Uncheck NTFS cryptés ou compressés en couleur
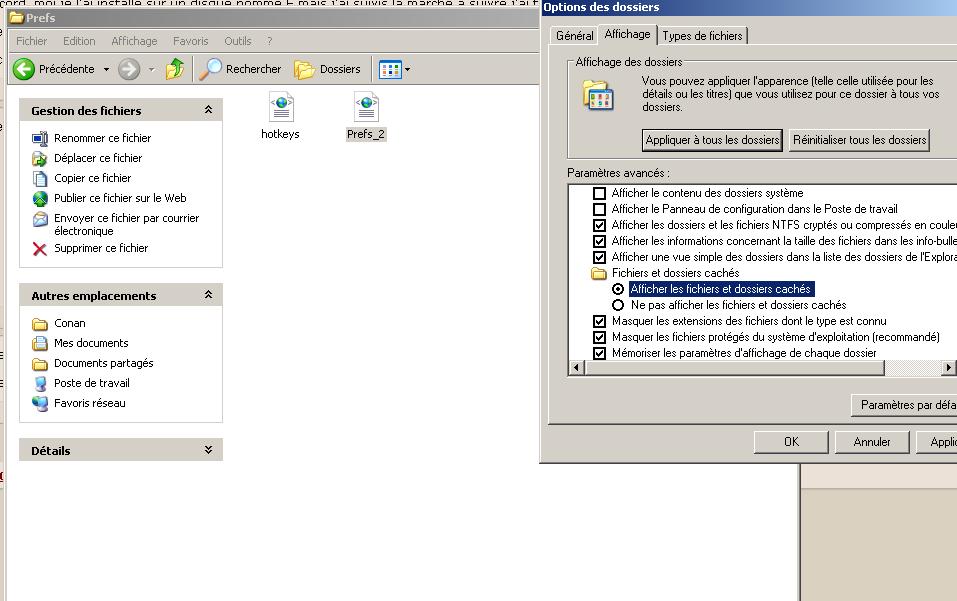The width and height of the screenshot is (957, 601). click(599, 225)
